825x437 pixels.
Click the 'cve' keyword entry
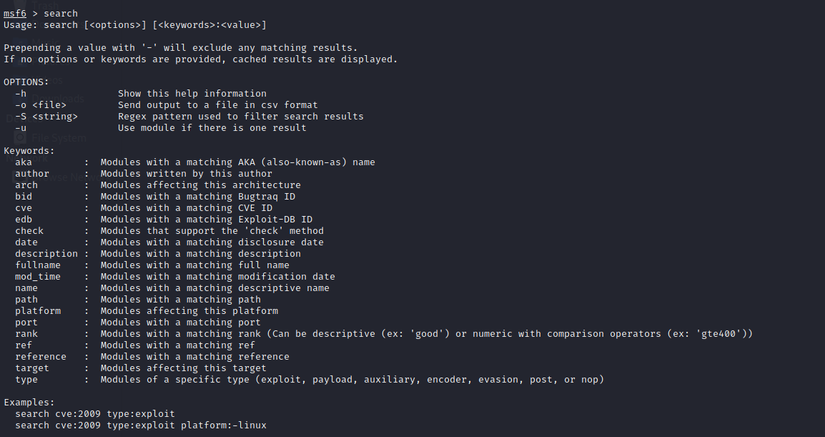(x=24, y=208)
